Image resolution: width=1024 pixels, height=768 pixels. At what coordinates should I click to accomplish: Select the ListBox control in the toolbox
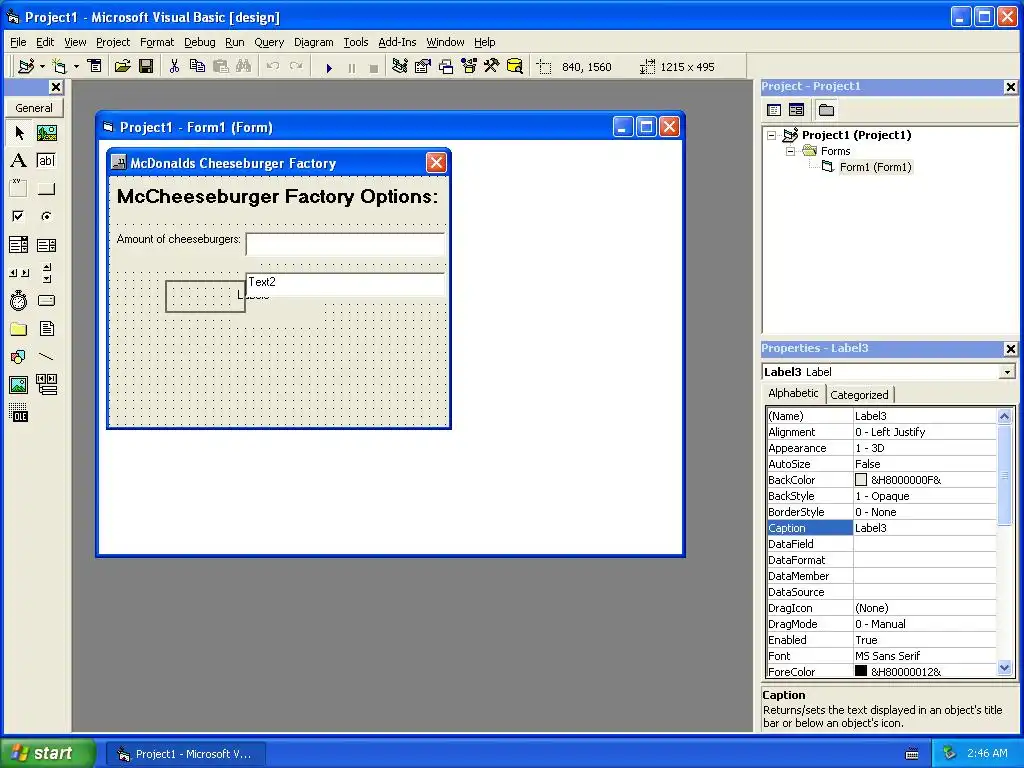(x=46, y=245)
